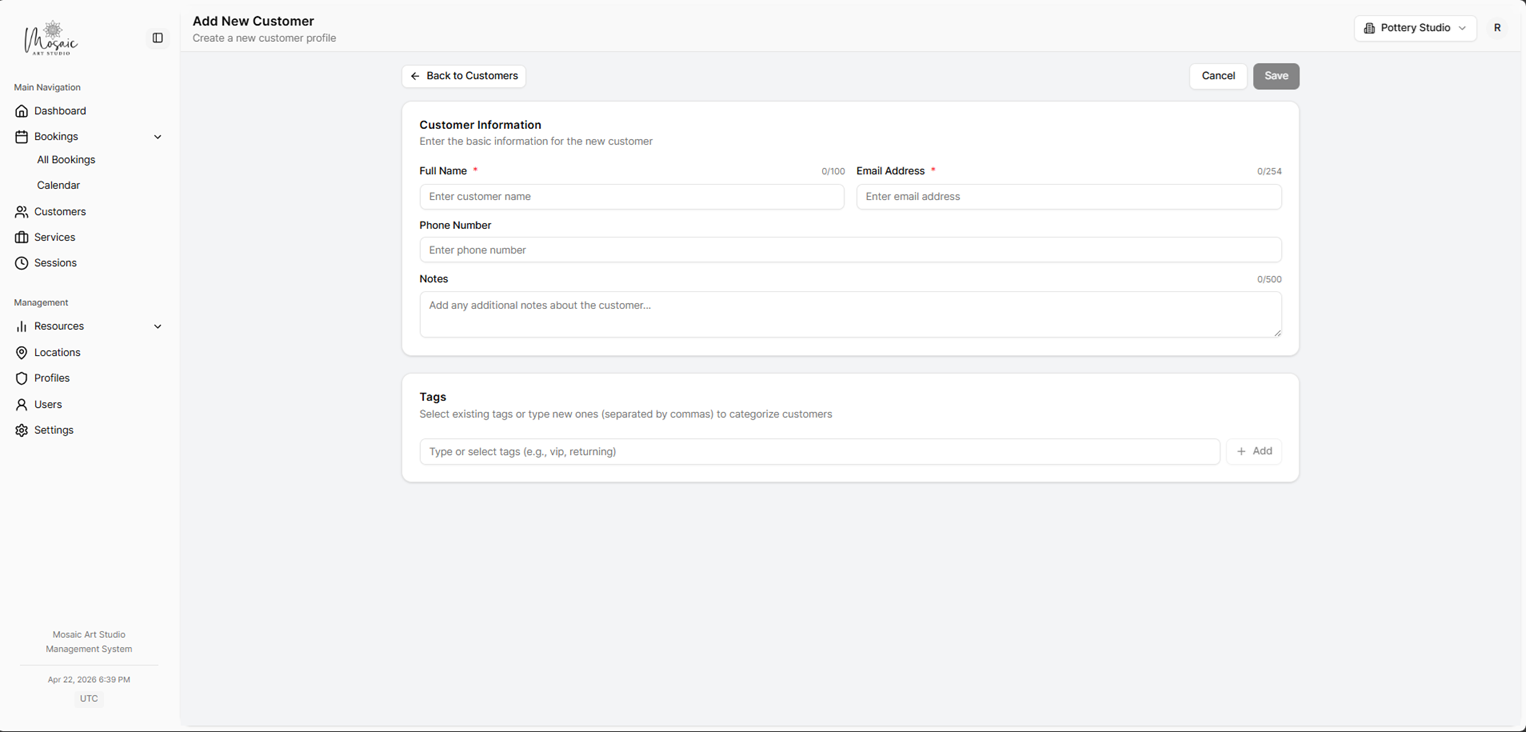Select Calendar under Bookings
Image resolution: width=1526 pixels, height=732 pixels.
[58, 185]
